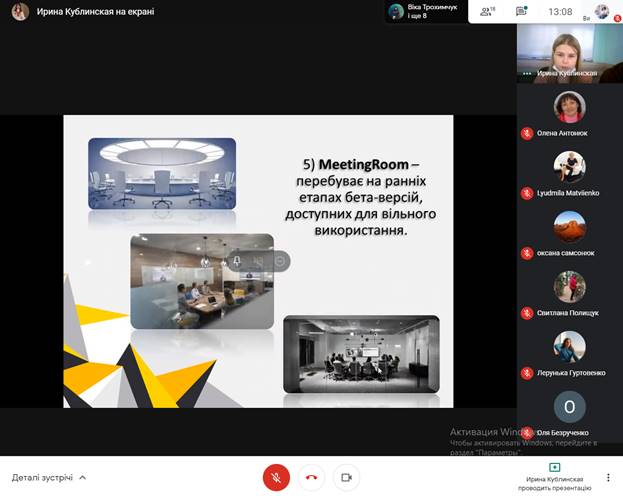623x499 pixels.
Task: Click muted mic icon next to Олена Антонюк
Action: click(527, 133)
